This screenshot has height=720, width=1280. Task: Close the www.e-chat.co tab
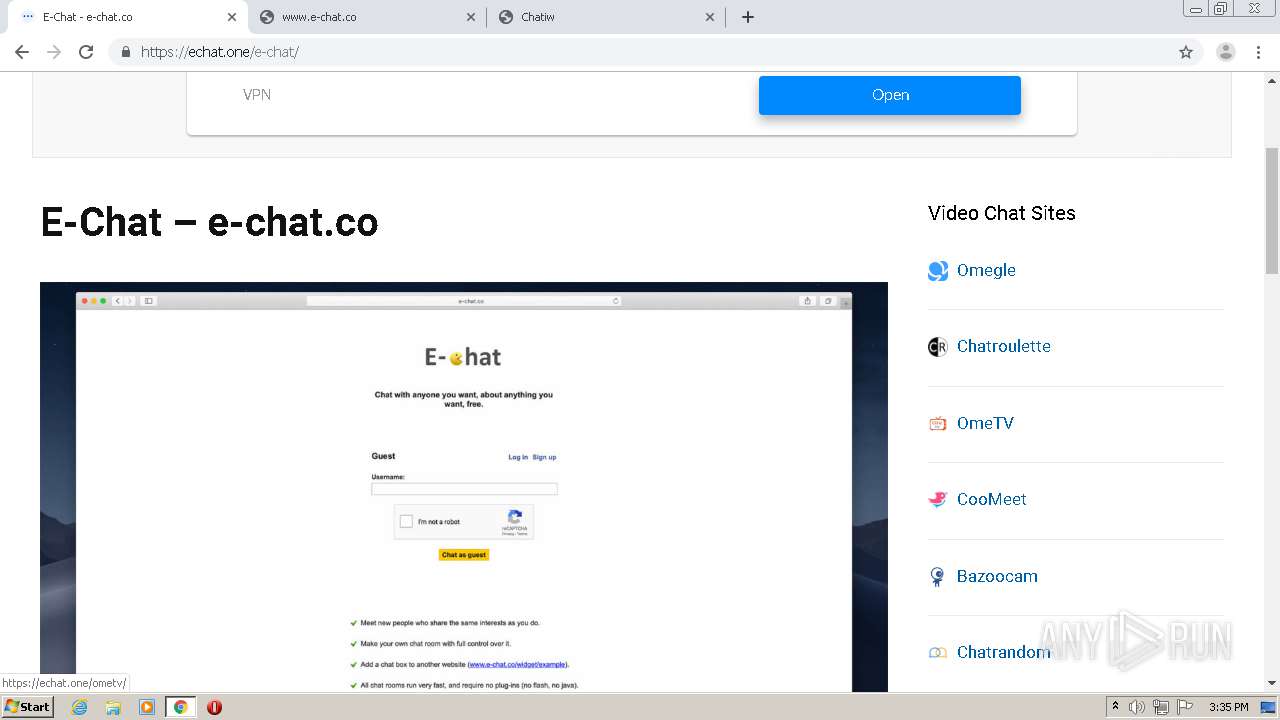[x=472, y=17]
